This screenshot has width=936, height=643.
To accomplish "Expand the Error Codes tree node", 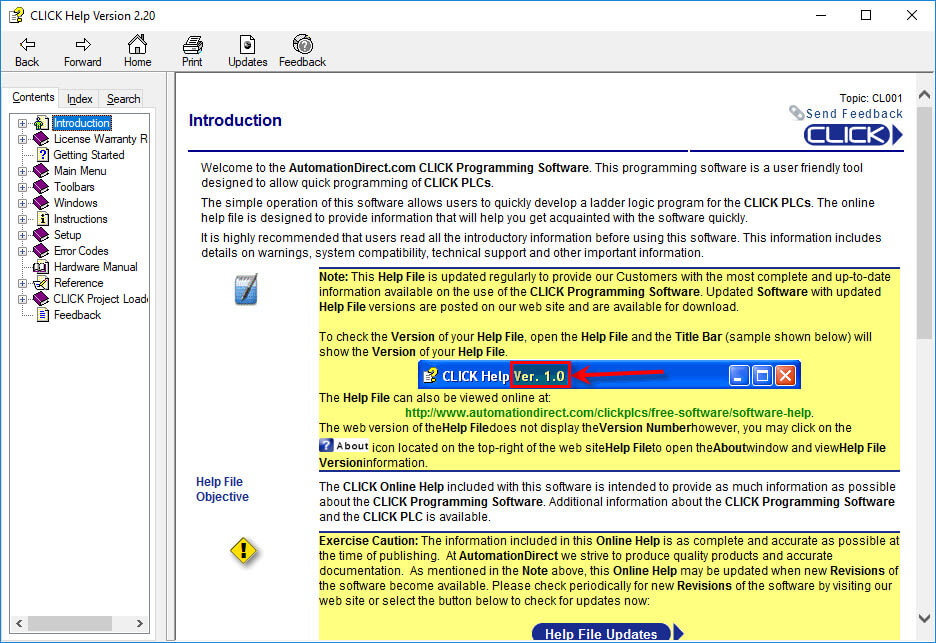I will 22,251.
